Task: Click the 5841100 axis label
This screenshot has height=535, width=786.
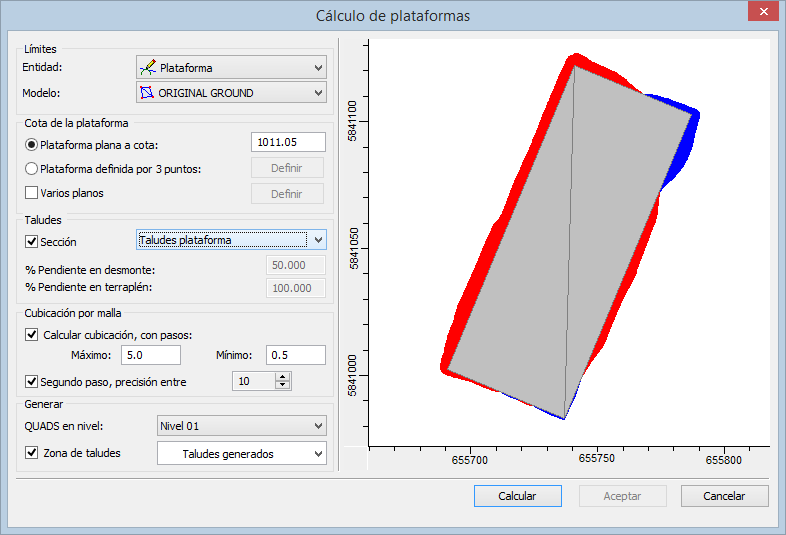Action: (x=352, y=121)
